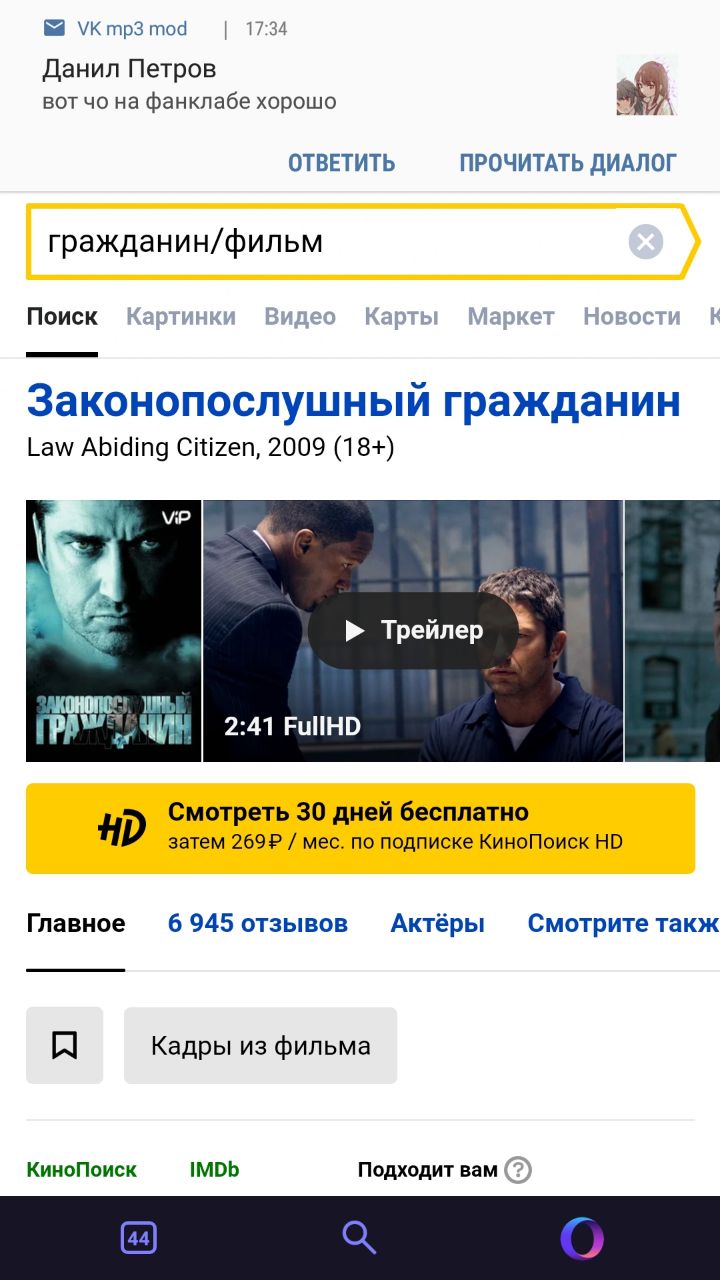Focus the гражданин/фильм search field
The height and width of the screenshot is (1280, 720).
330,242
